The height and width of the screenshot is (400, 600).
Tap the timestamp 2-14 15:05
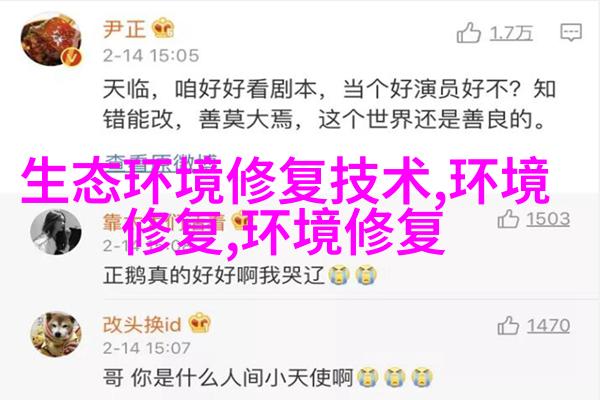tap(151, 56)
